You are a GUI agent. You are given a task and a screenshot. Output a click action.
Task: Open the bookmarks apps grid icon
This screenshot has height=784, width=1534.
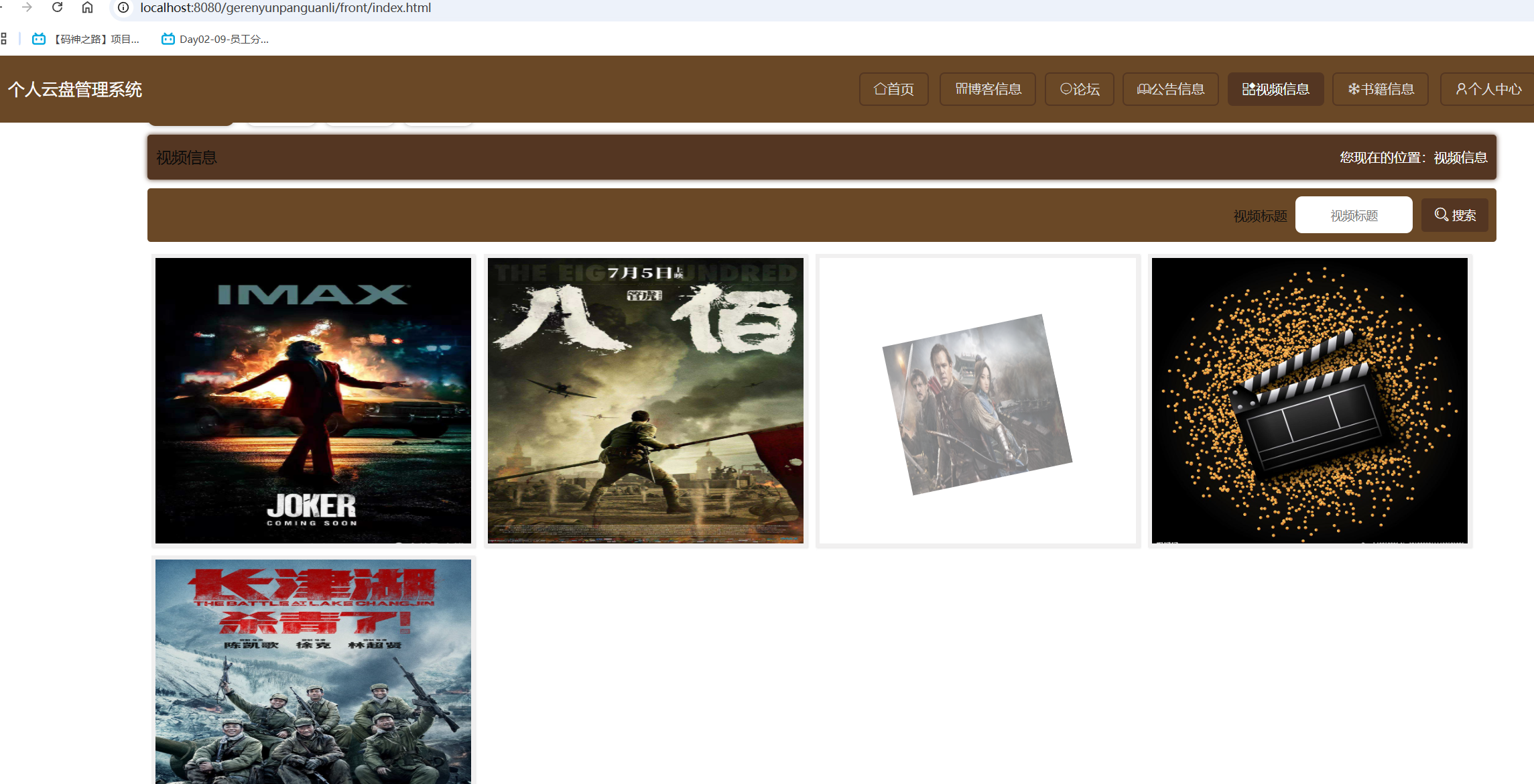4,39
